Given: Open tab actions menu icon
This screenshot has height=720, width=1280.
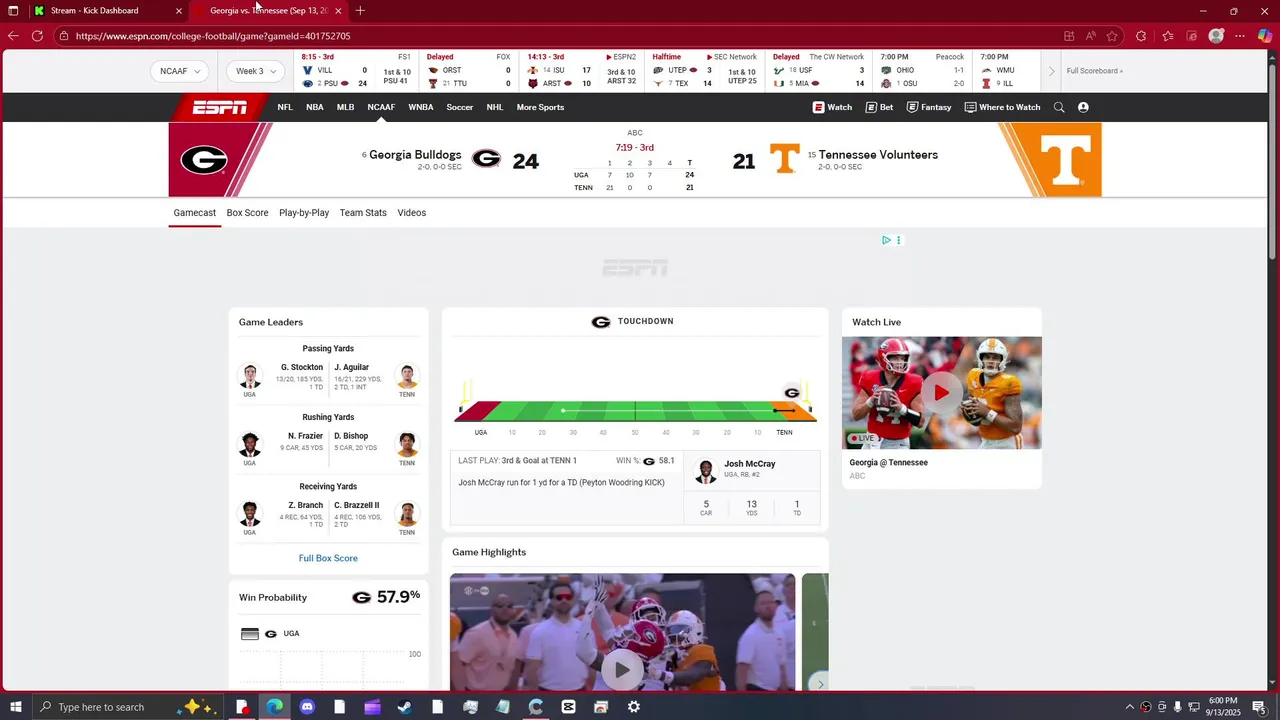Looking at the screenshot, I should coord(13,11).
